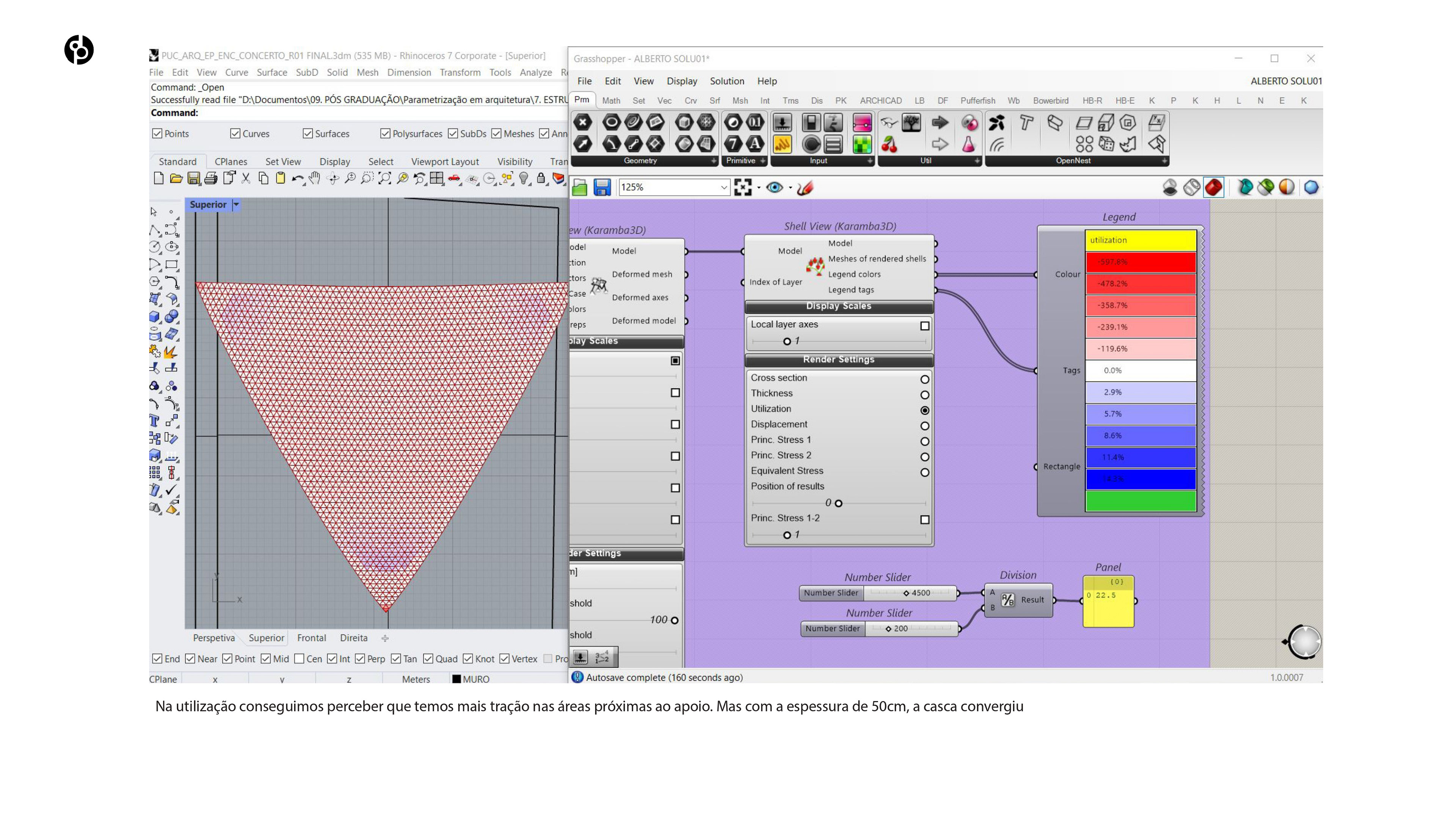Screen dimensions: 1456x819
Task: Select the Number Slider component in Input panel
Action: 782,123
